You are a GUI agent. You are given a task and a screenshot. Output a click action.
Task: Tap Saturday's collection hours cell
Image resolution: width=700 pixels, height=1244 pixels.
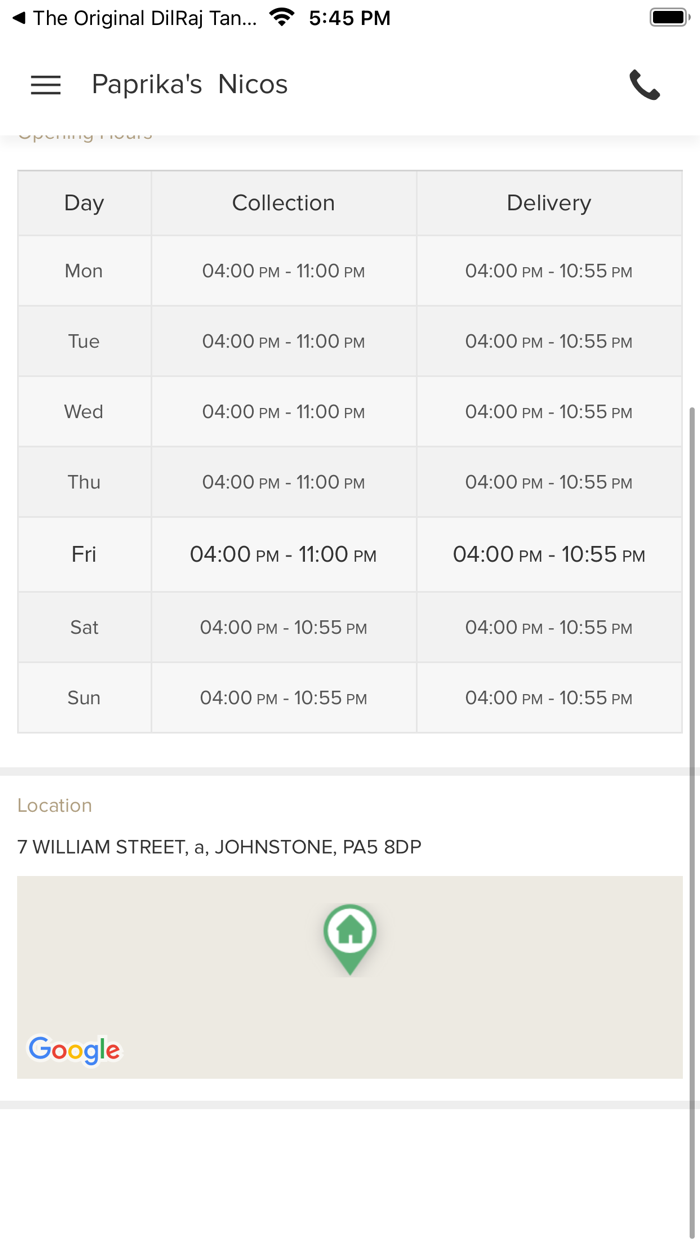(284, 628)
